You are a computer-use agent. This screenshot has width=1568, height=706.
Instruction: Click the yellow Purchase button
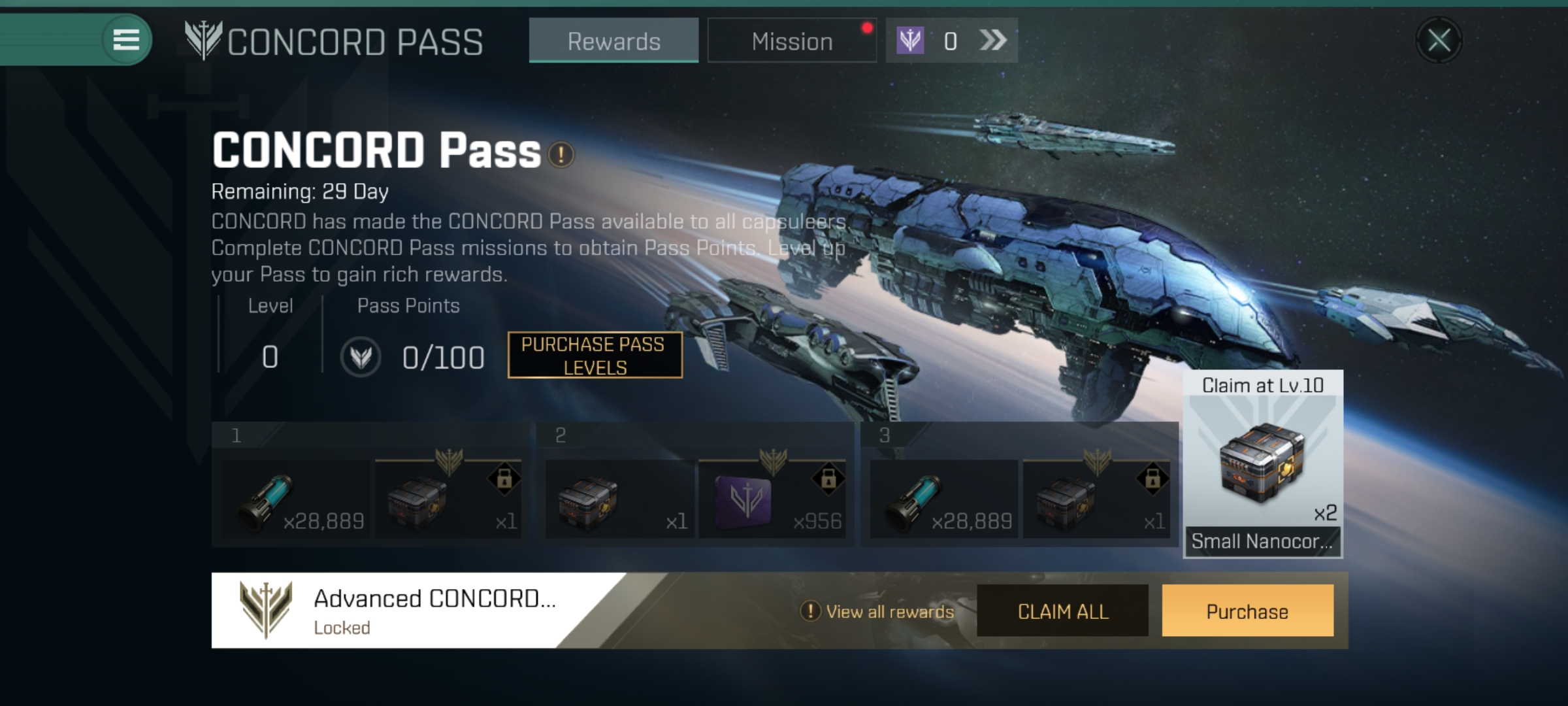click(1247, 611)
